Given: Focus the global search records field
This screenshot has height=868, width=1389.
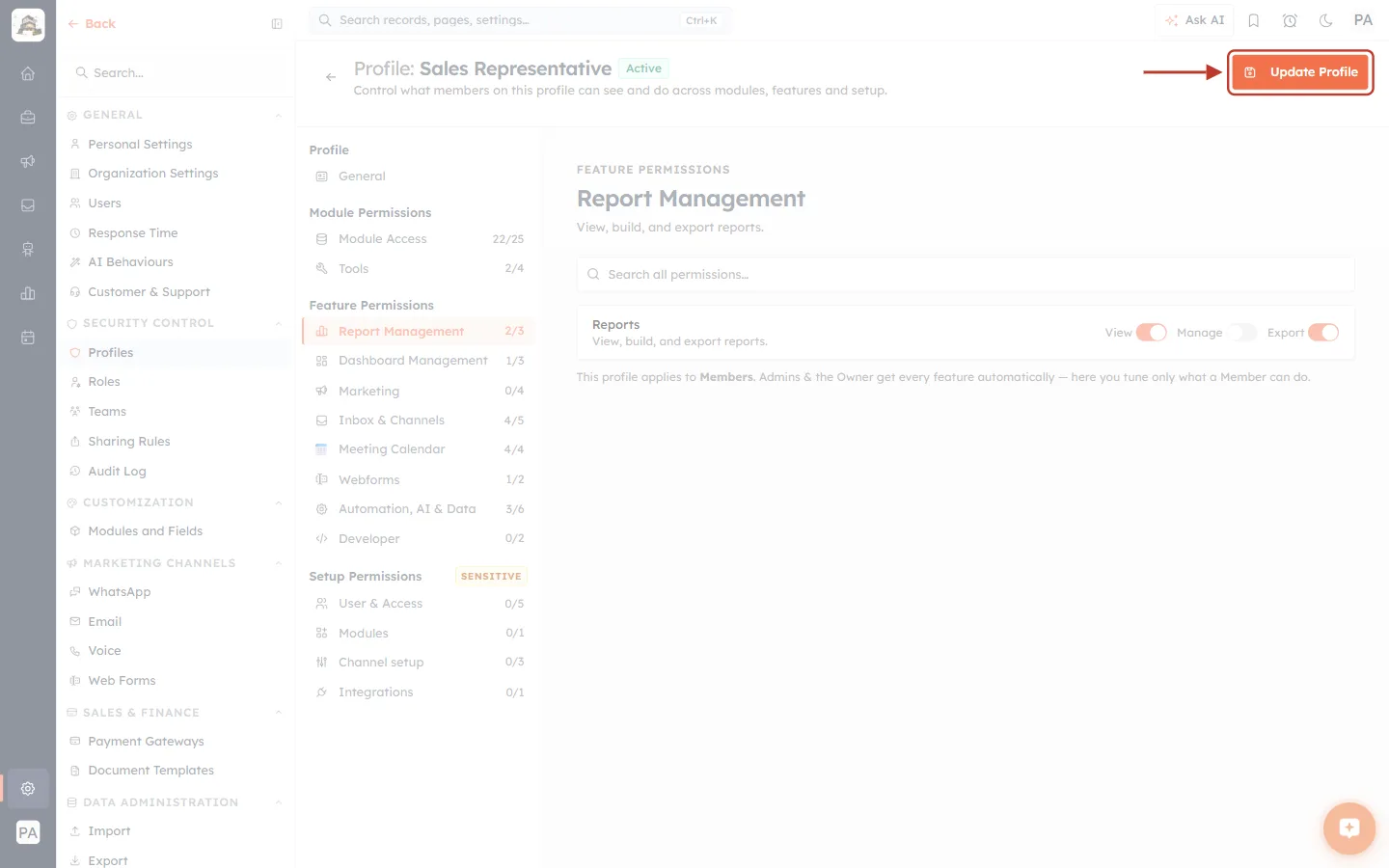Looking at the screenshot, I should click(520, 20).
